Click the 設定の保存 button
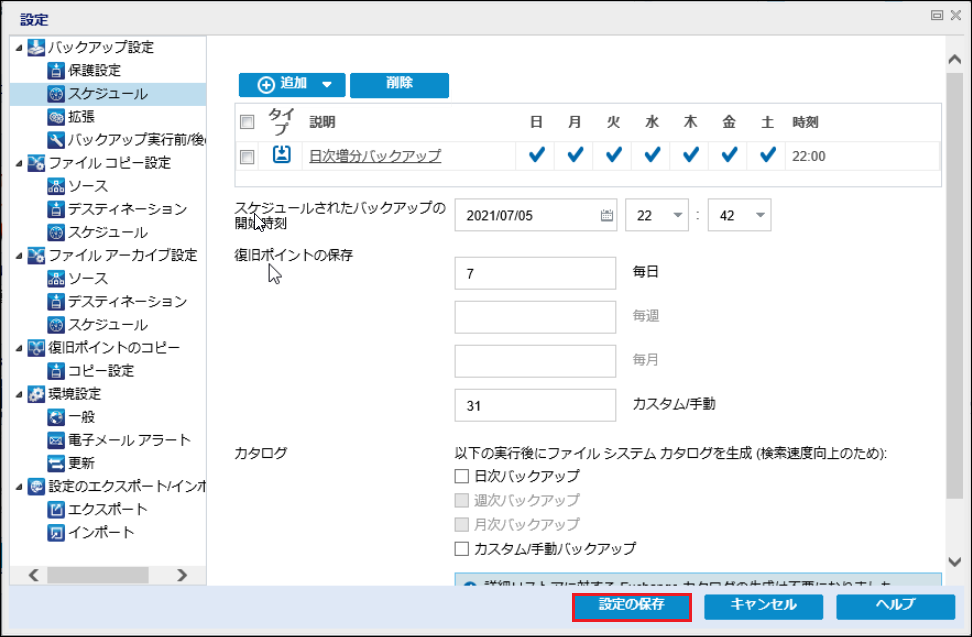The height and width of the screenshot is (637, 972). coord(631,605)
